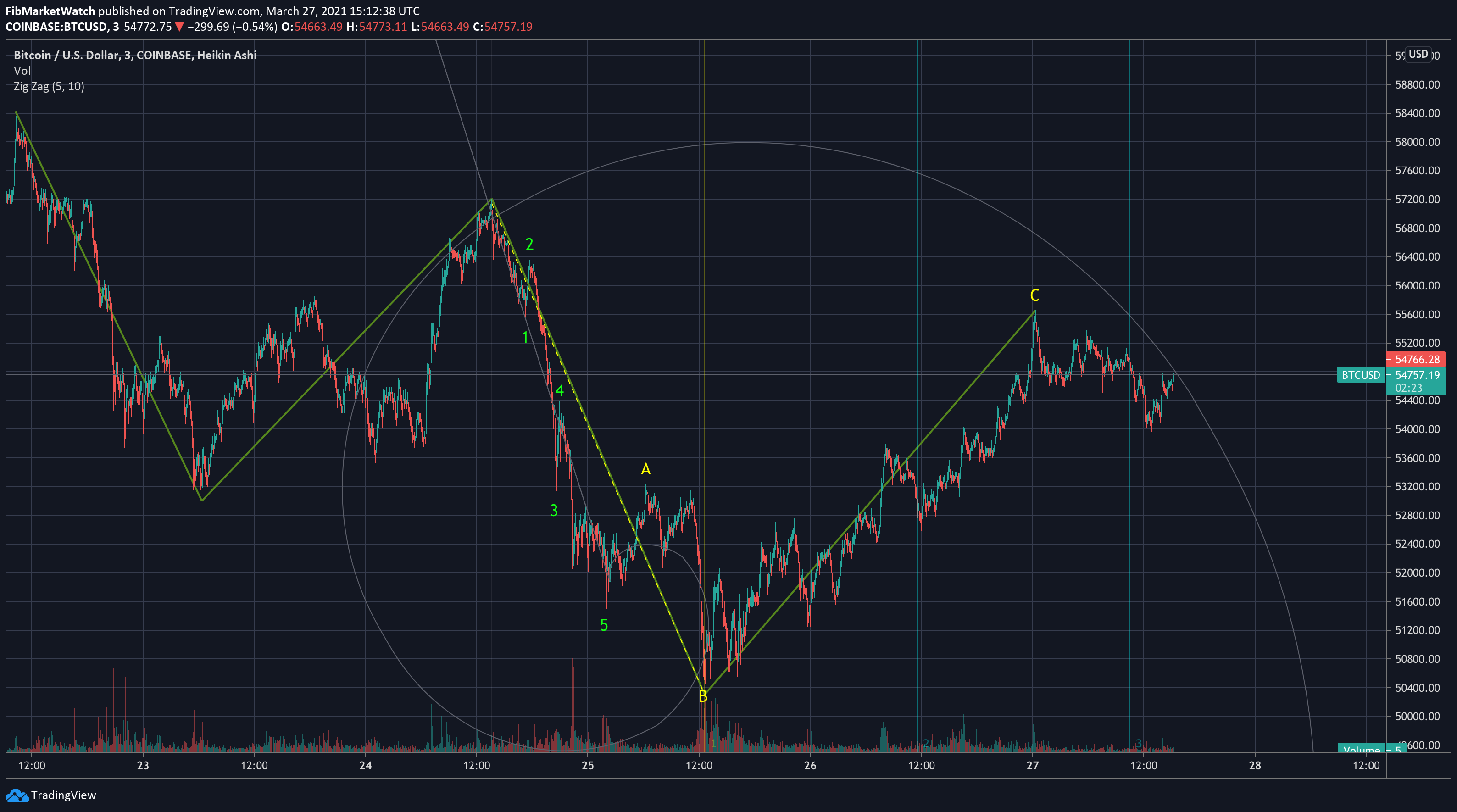Click the 12:00 time label between 23 and 24

254,766
